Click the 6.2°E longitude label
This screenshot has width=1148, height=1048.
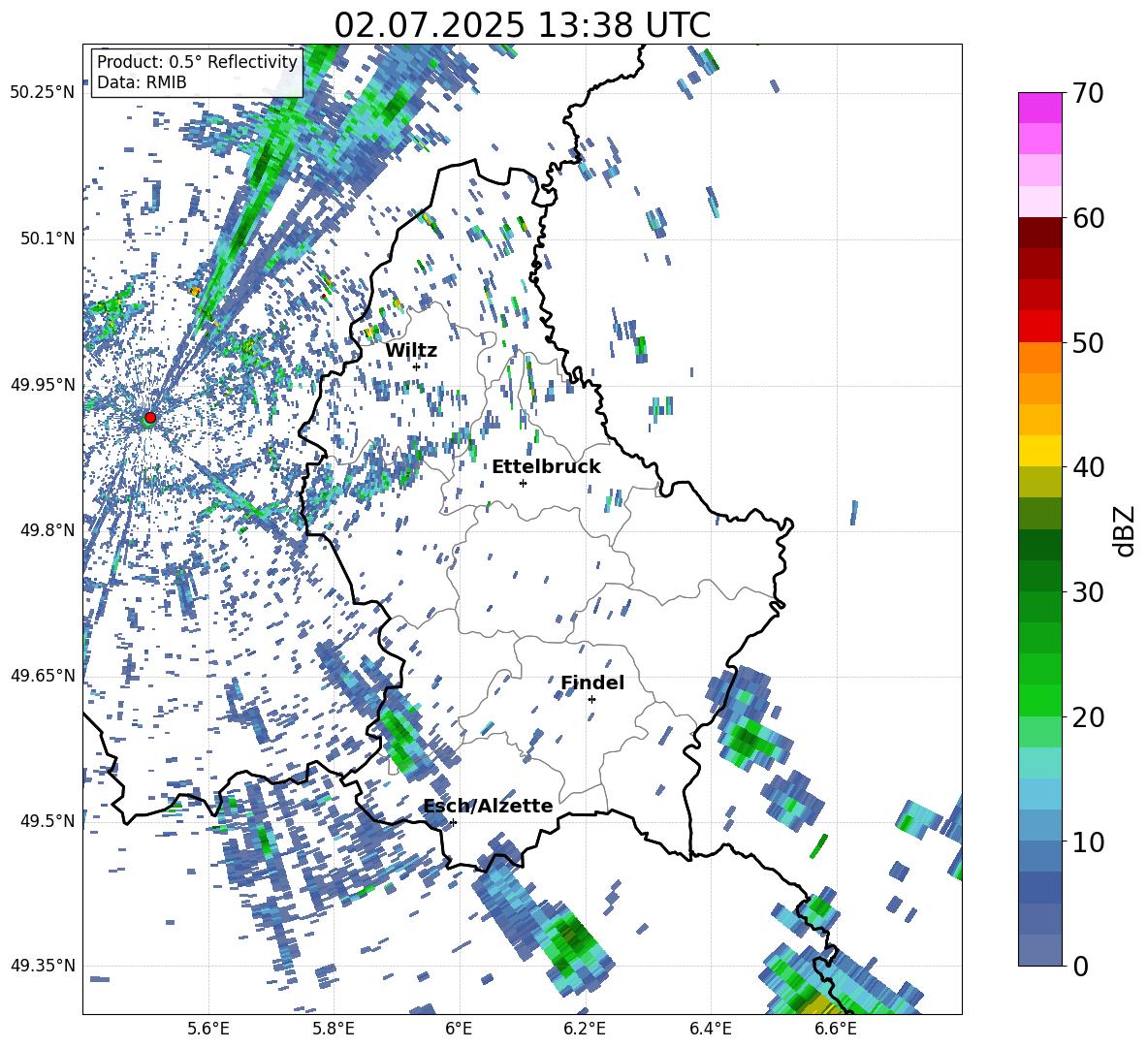[585, 1029]
